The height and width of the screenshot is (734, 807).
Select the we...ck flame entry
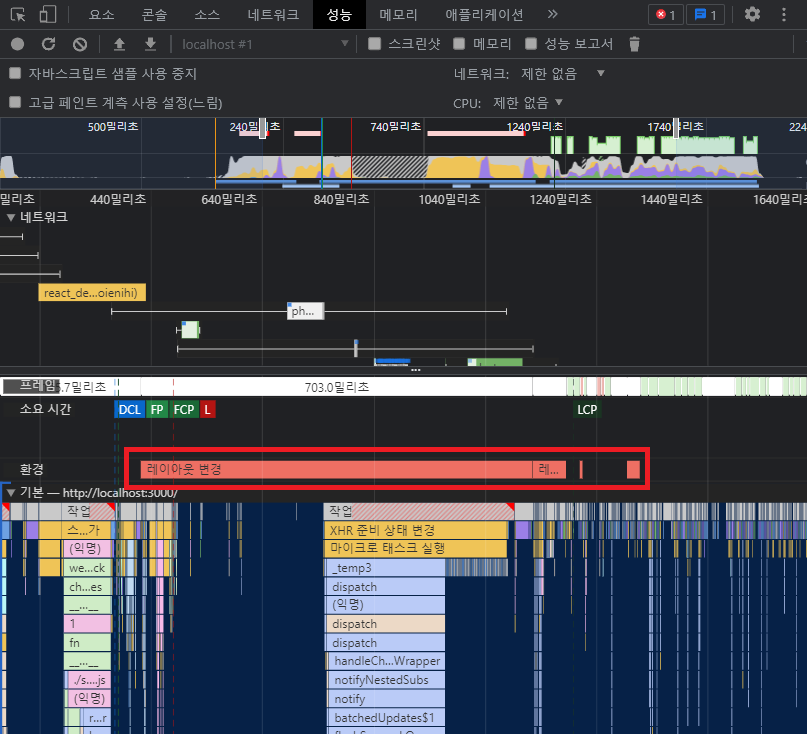(87, 568)
